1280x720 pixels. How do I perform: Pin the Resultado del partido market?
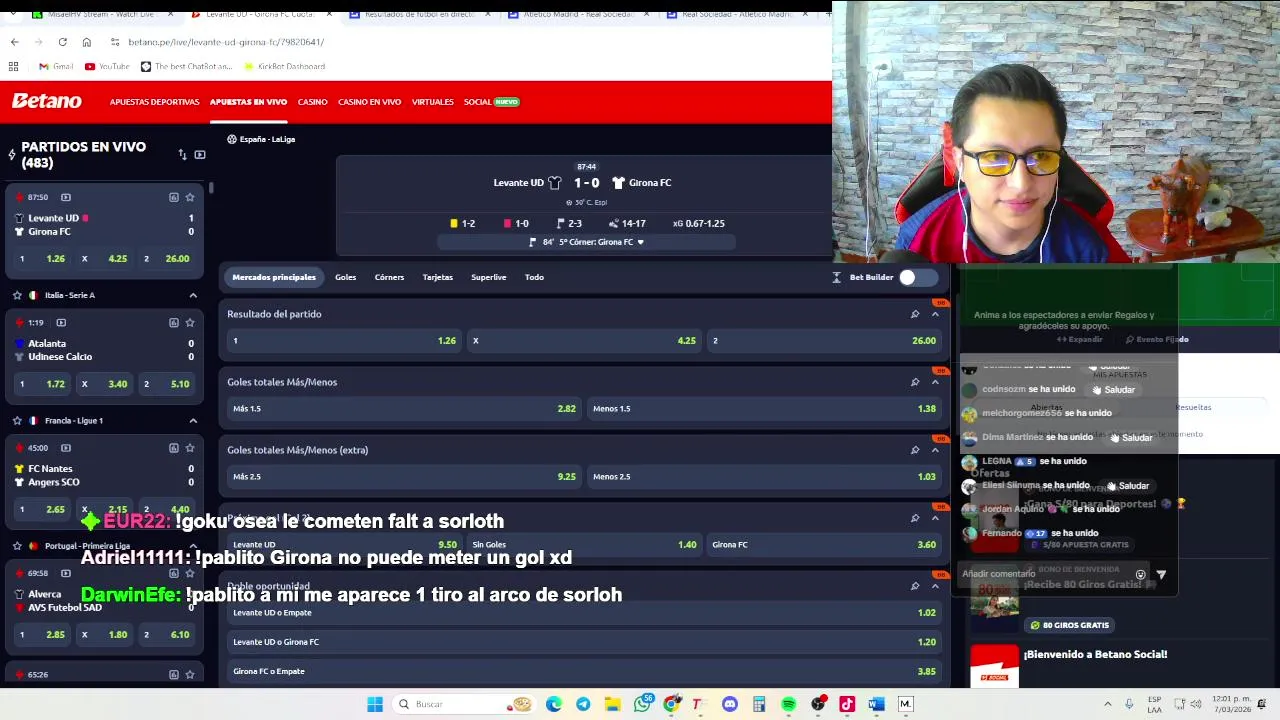click(x=914, y=314)
